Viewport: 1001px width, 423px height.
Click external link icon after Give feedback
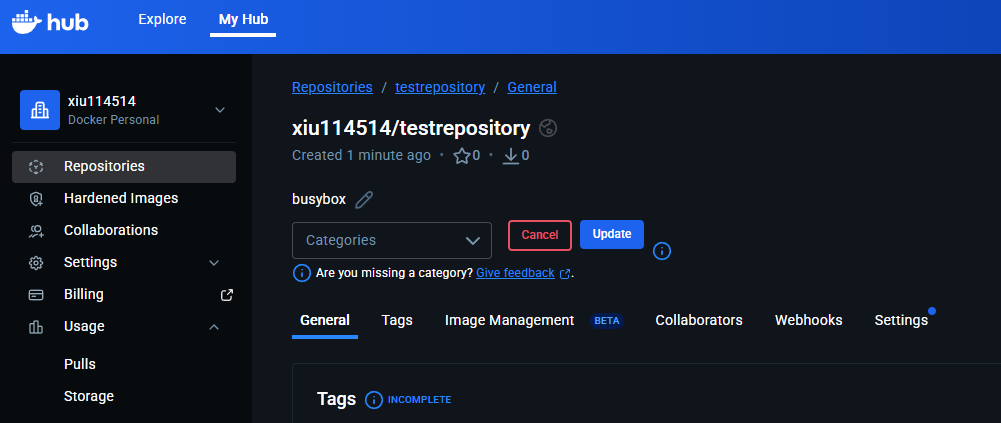tap(565, 274)
